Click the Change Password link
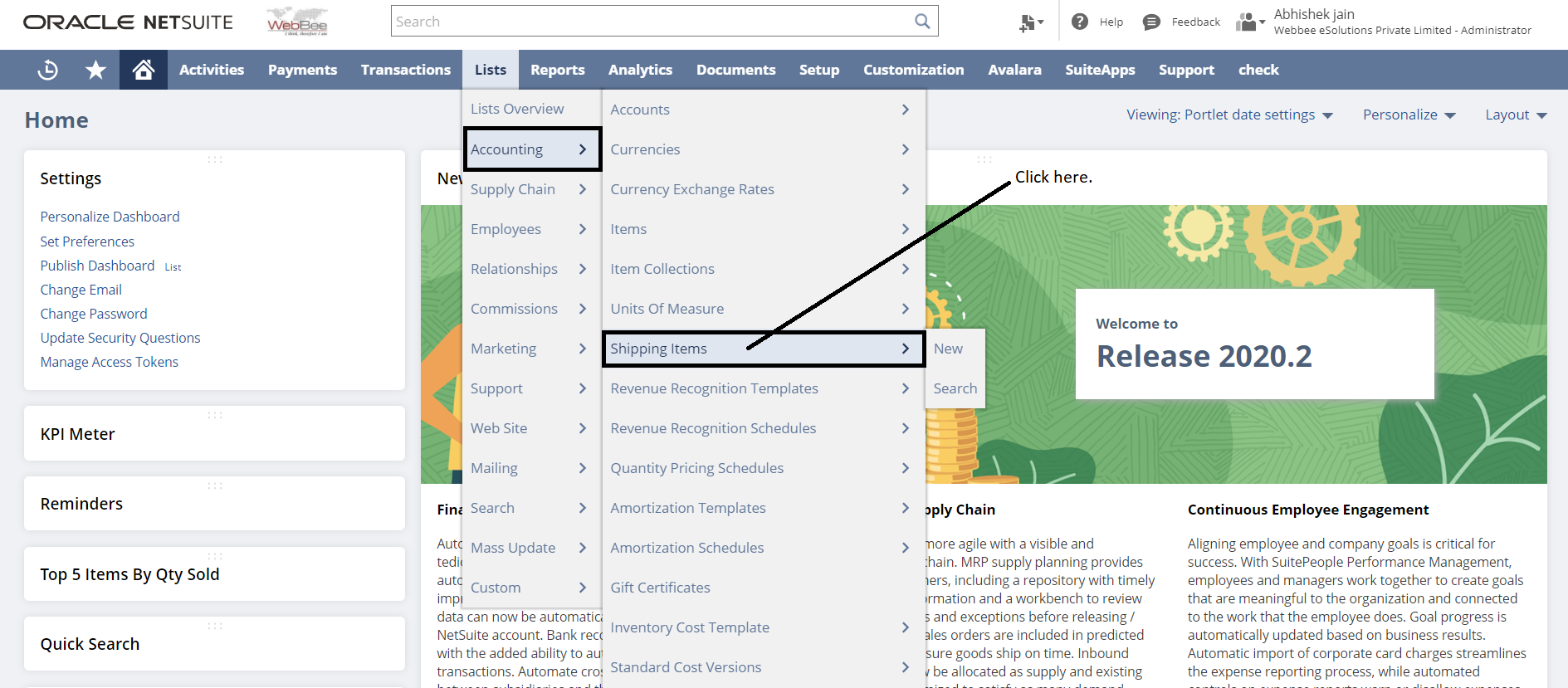This screenshot has height=688, width=1568. [94, 314]
